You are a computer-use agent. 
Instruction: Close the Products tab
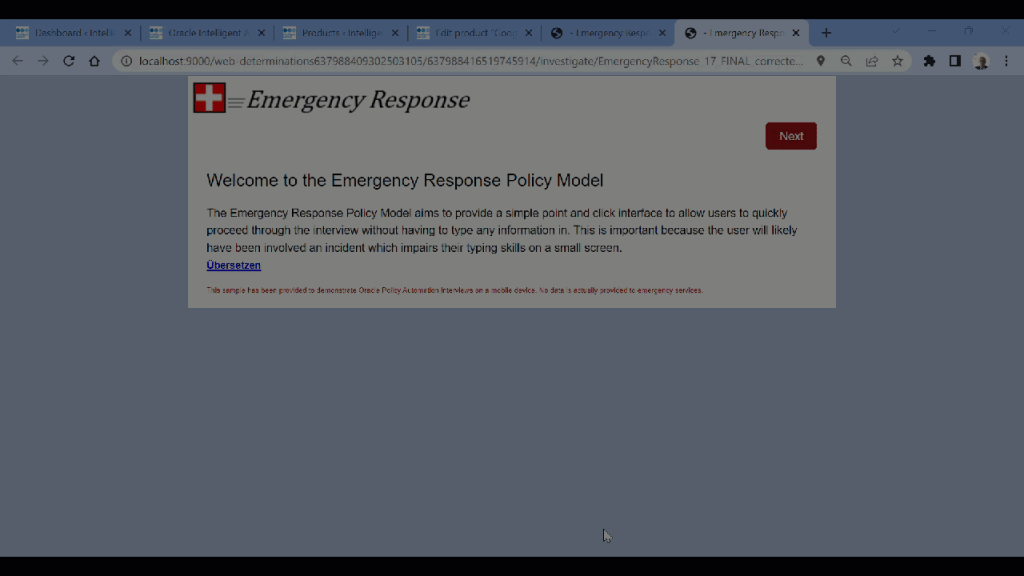(x=394, y=33)
